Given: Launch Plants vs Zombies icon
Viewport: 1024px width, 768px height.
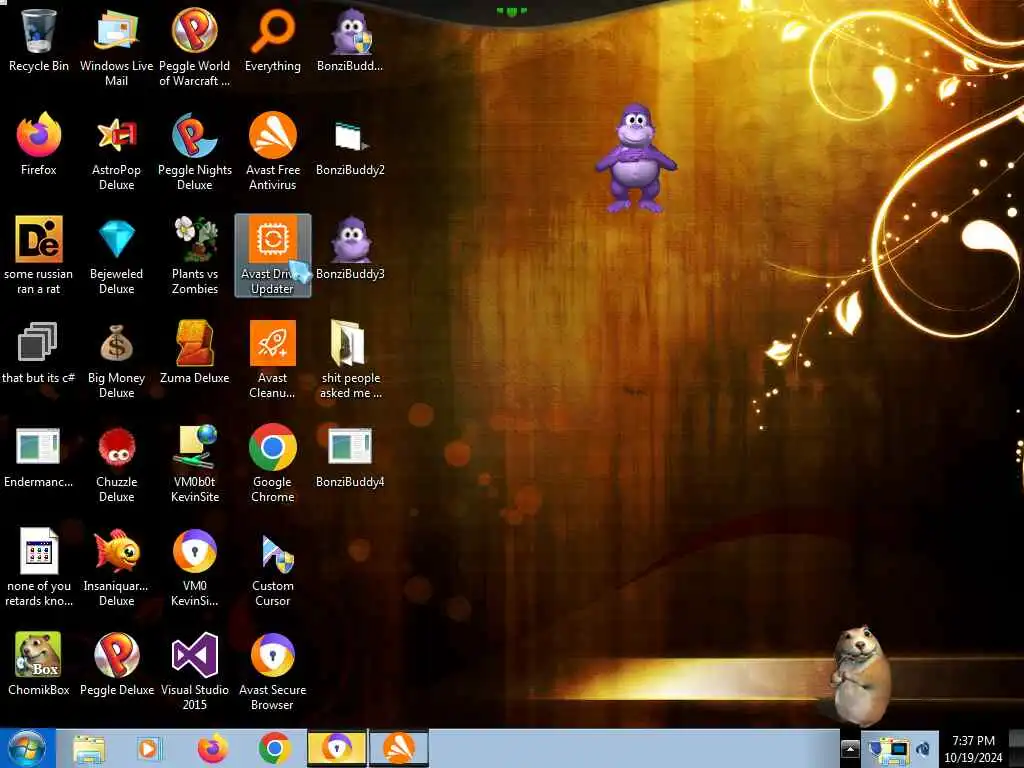Looking at the screenshot, I should tap(195, 255).
